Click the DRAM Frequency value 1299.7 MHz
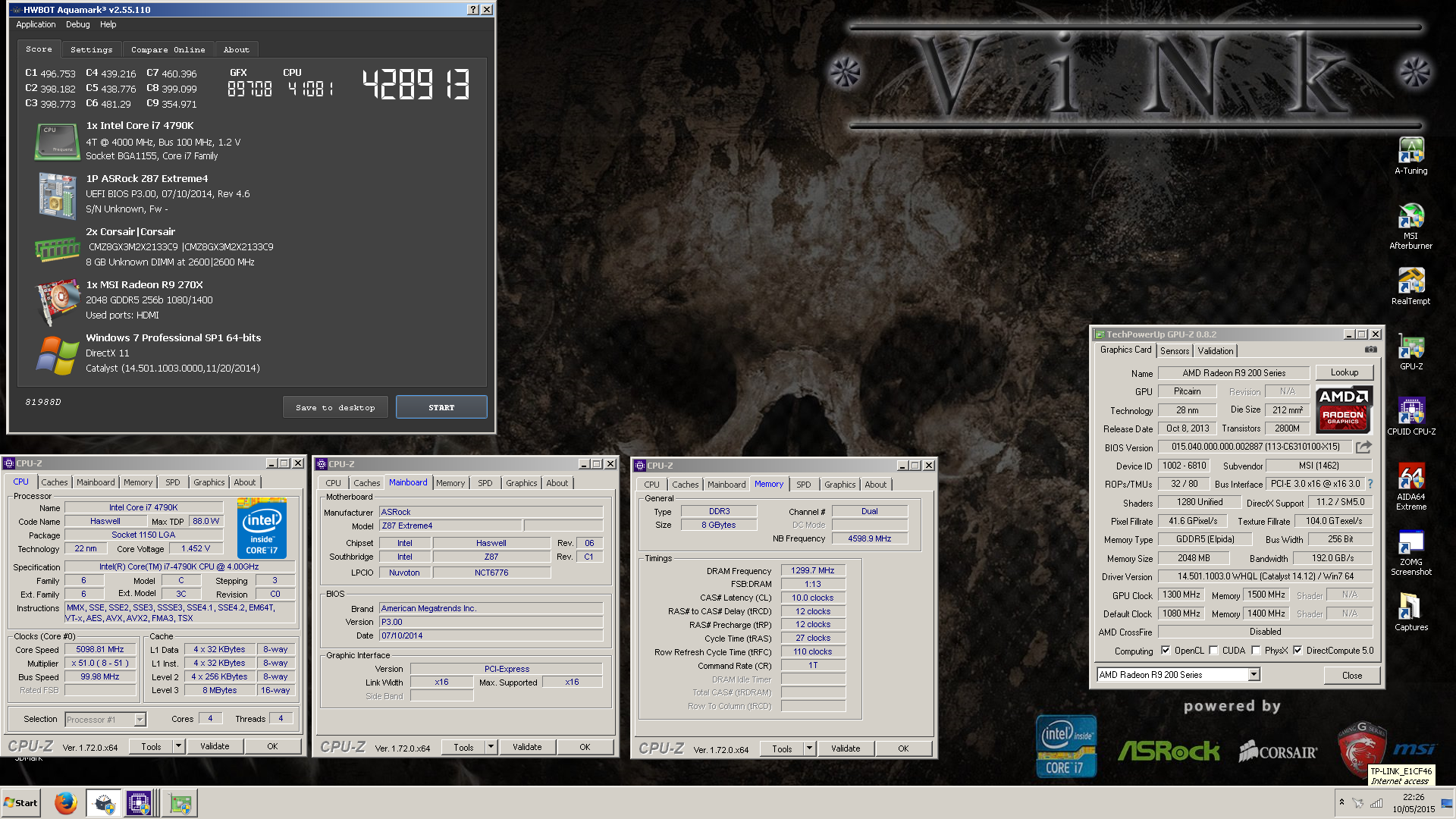Image resolution: width=1456 pixels, height=819 pixels. (x=813, y=570)
